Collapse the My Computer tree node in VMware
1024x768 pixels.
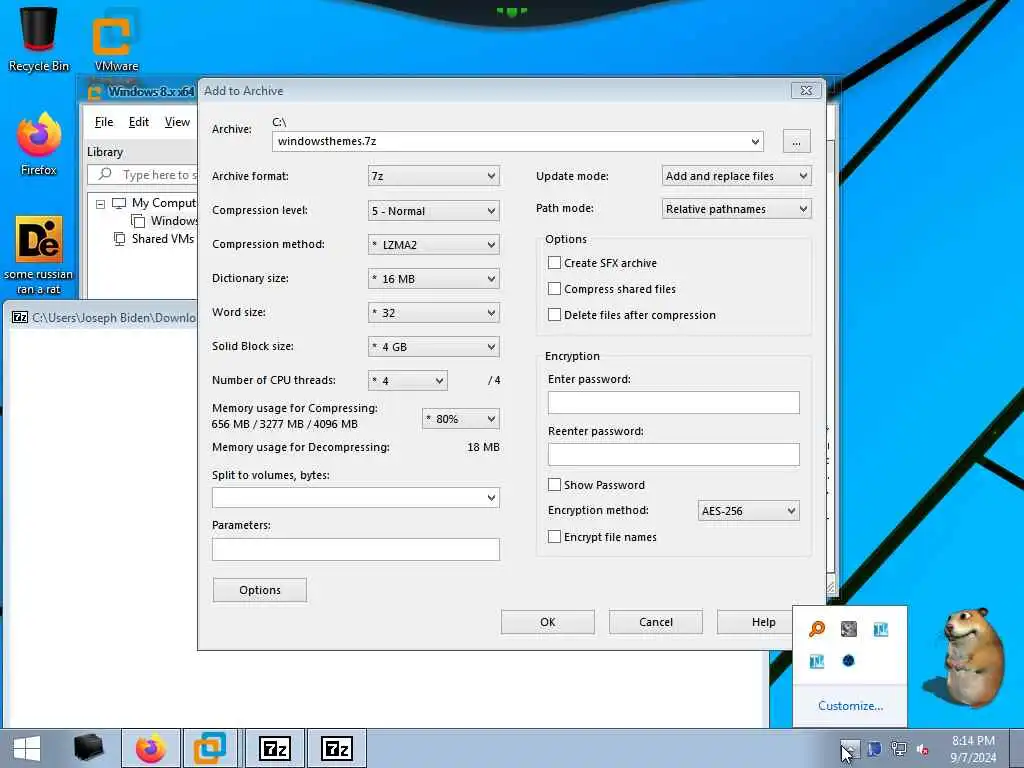click(101, 204)
